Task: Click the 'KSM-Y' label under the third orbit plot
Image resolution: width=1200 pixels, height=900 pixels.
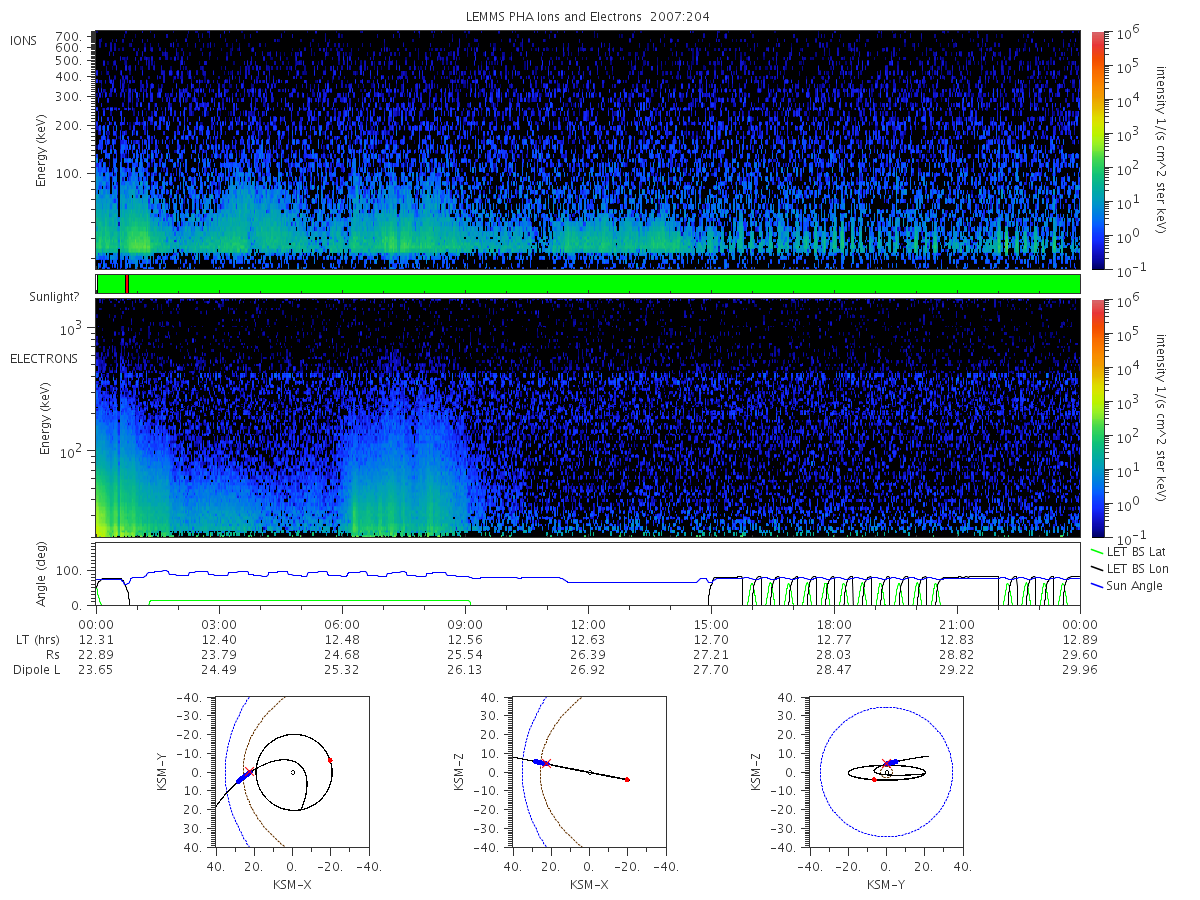Action: coord(886,884)
